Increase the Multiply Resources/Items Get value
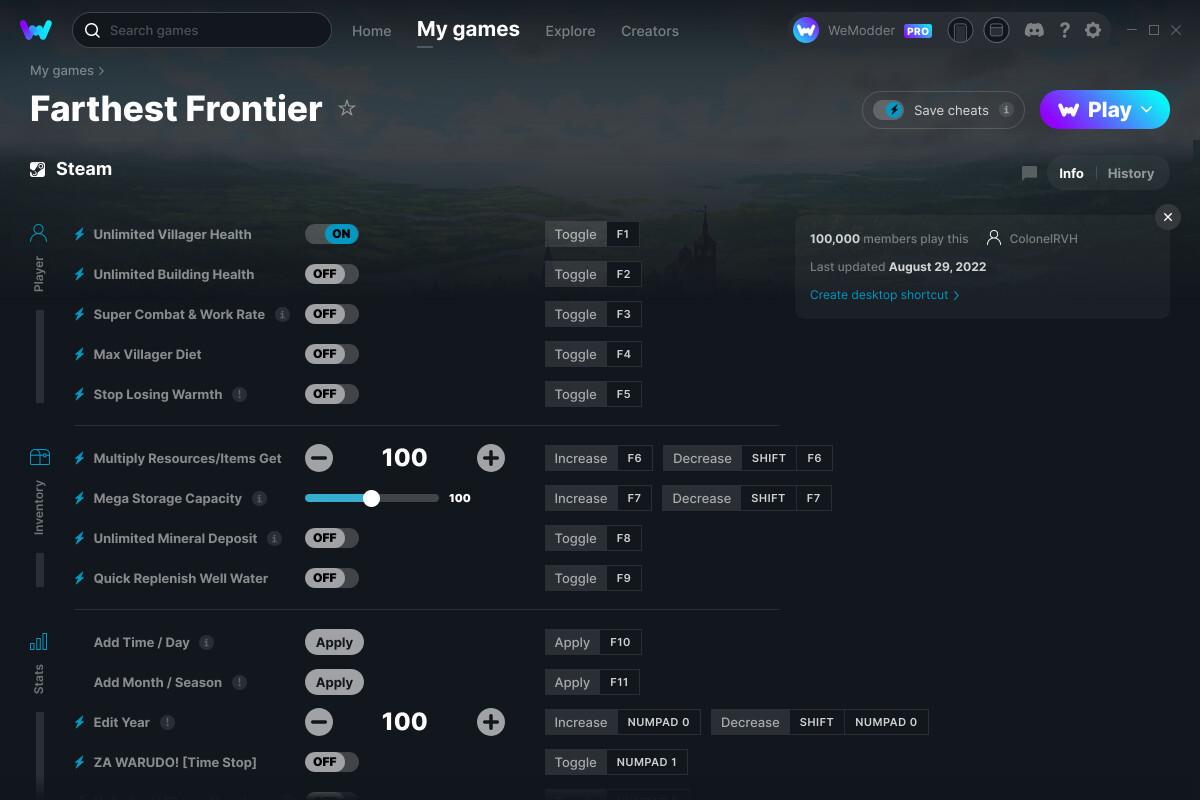 coord(490,458)
